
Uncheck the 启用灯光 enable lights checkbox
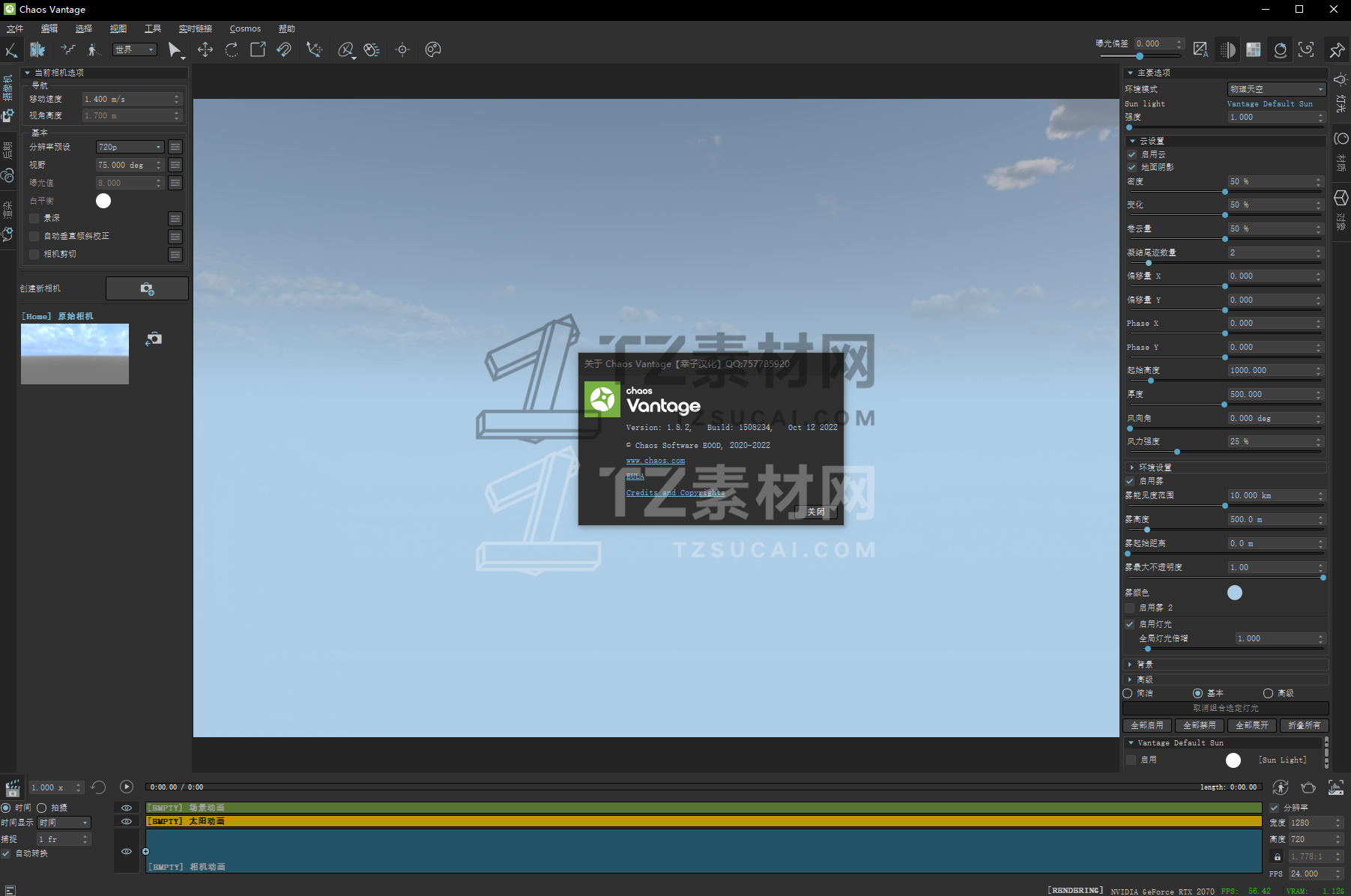1129,624
